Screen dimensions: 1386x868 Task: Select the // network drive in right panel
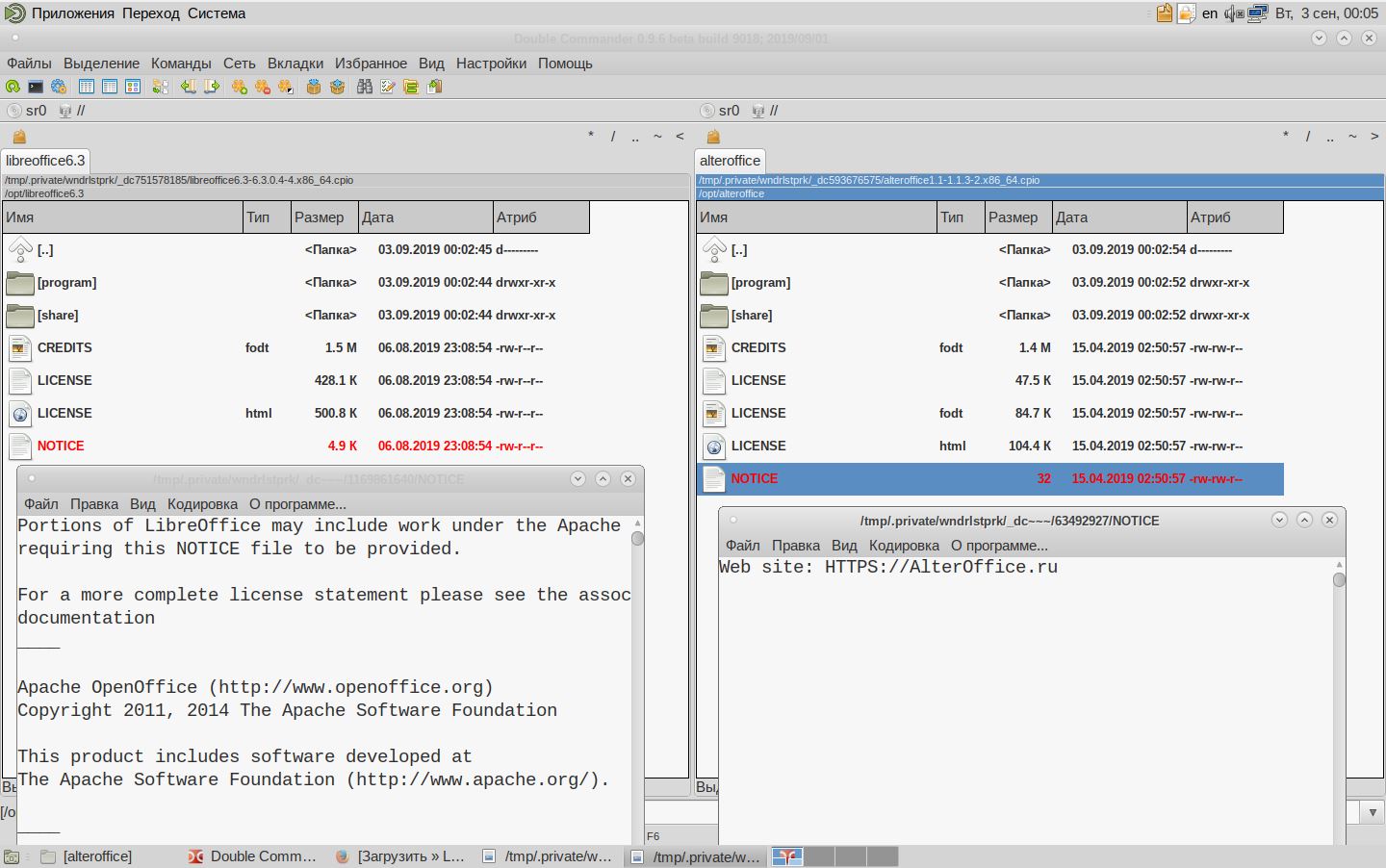coord(766,111)
